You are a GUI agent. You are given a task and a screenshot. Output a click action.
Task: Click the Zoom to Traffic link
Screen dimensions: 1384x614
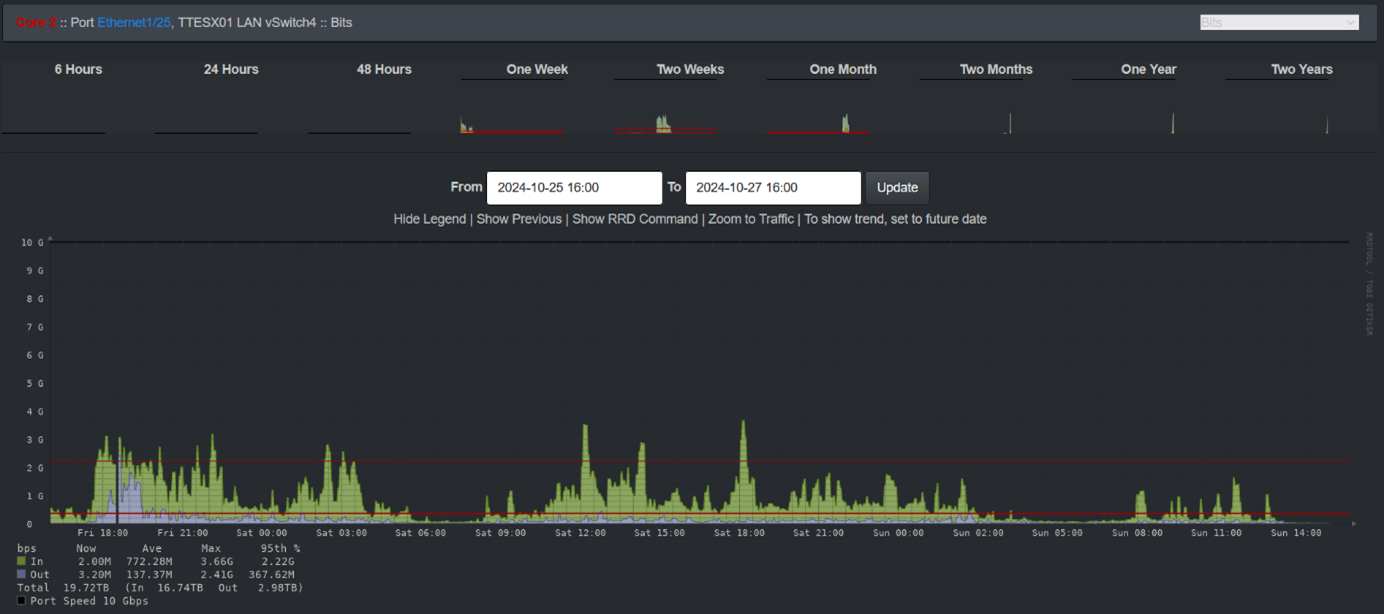pyautogui.click(x=750, y=219)
